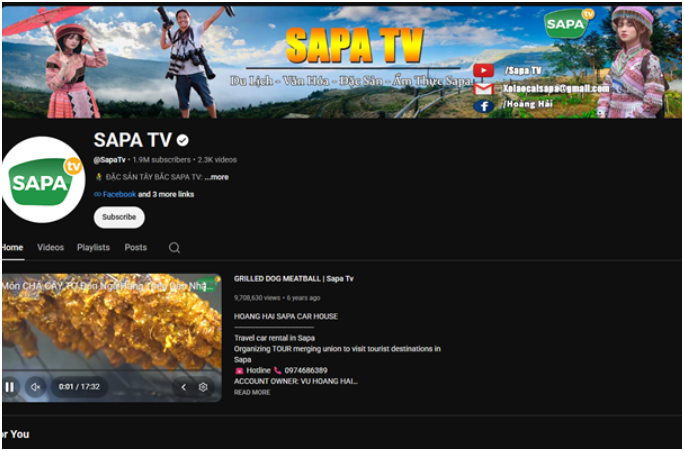Click the verified checkmark badge
This screenshot has width=684, height=451.
[x=182, y=140]
